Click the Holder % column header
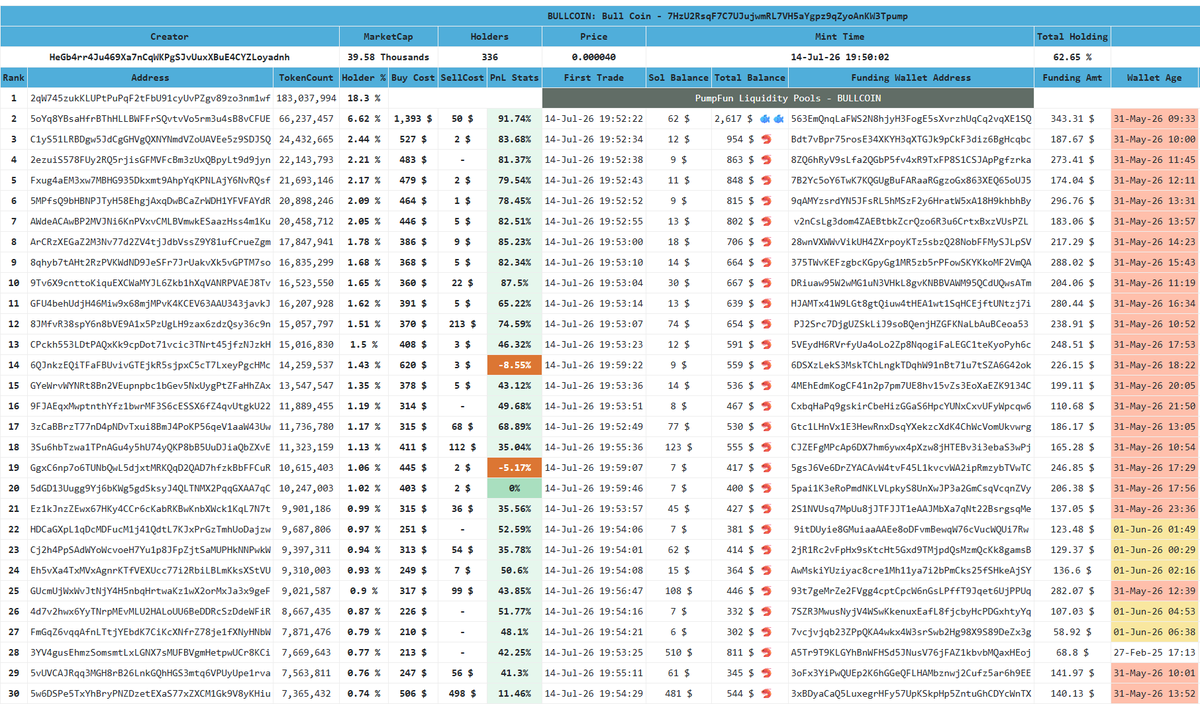Screen dimensions: 1200x704 coord(364,77)
